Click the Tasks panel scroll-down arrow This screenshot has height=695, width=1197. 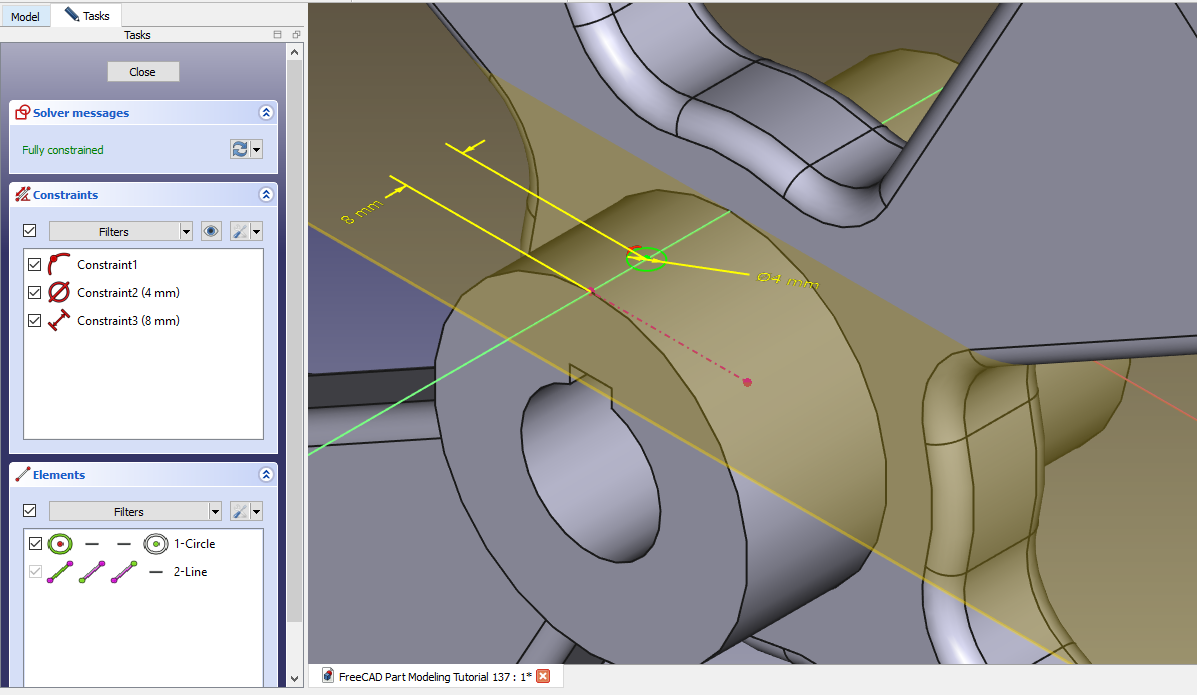pyautogui.click(x=295, y=679)
